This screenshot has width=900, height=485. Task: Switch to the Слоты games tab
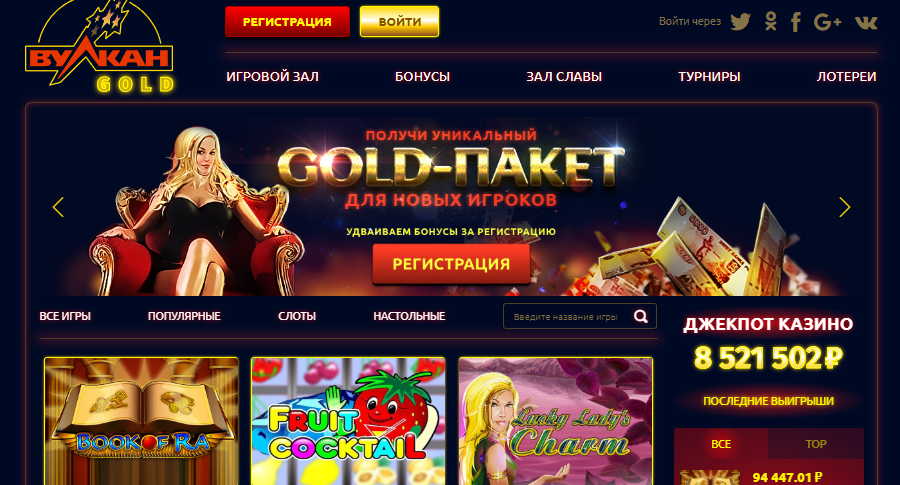click(x=297, y=316)
